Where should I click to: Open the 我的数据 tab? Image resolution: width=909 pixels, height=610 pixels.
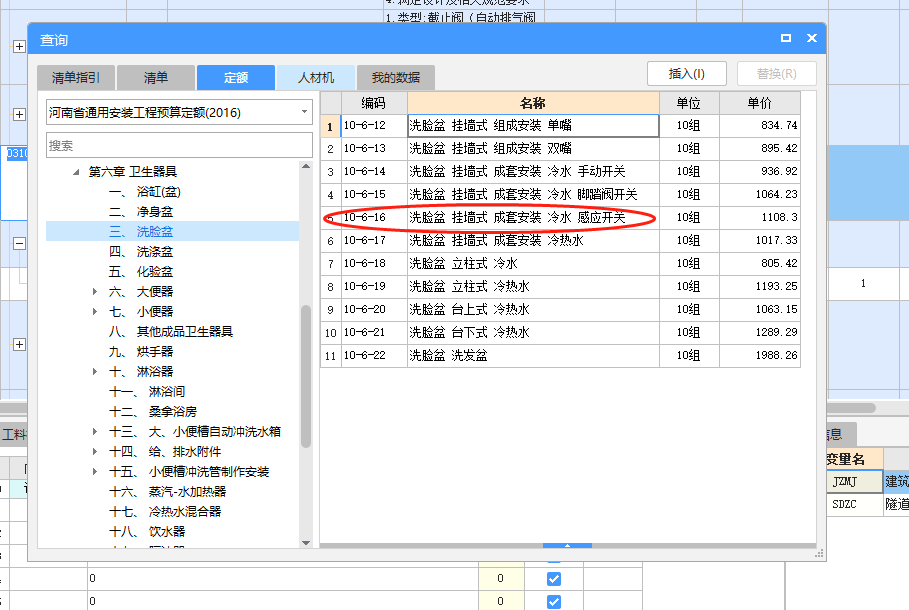click(395, 78)
